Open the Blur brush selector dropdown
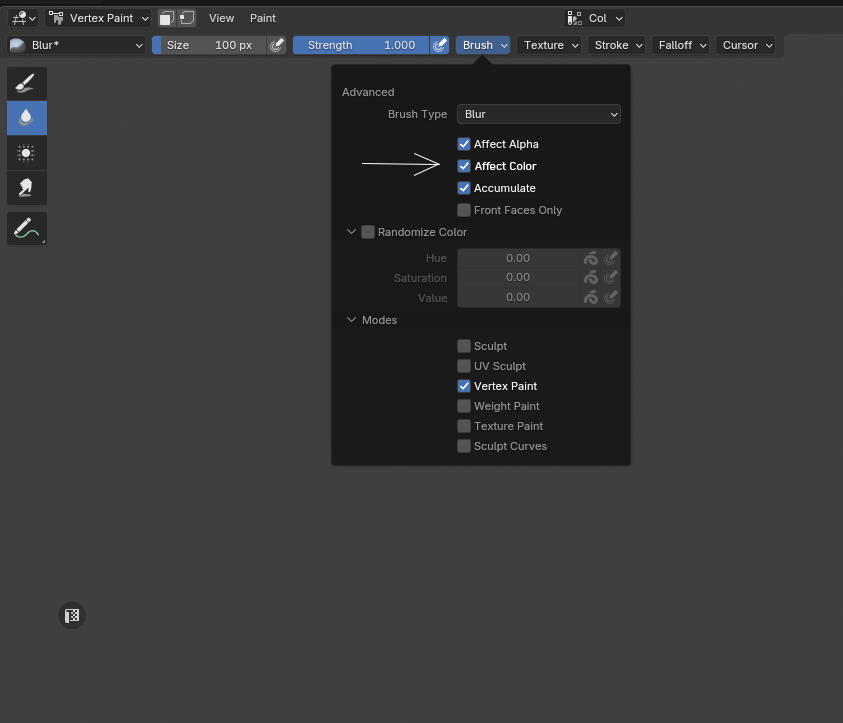This screenshot has height=723, width=843. 76,45
